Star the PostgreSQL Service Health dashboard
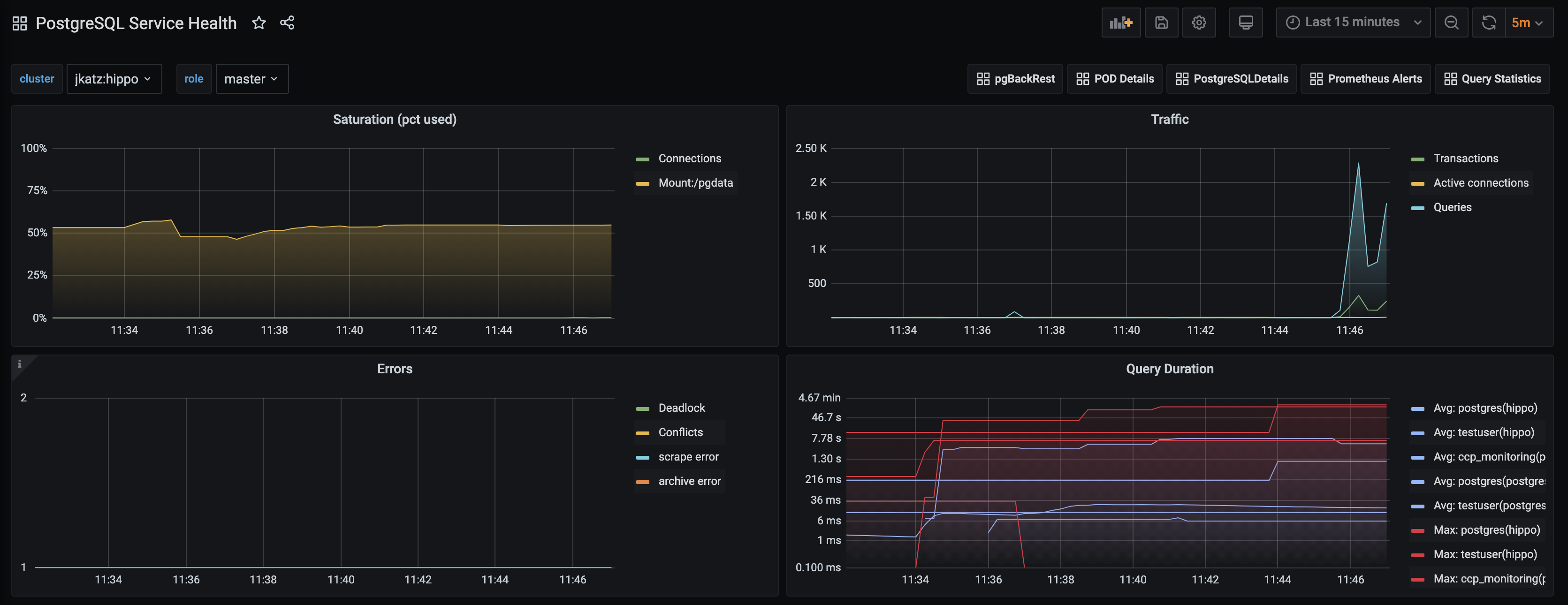The width and height of the screenshot is (1568, 605). pos(259,23)
